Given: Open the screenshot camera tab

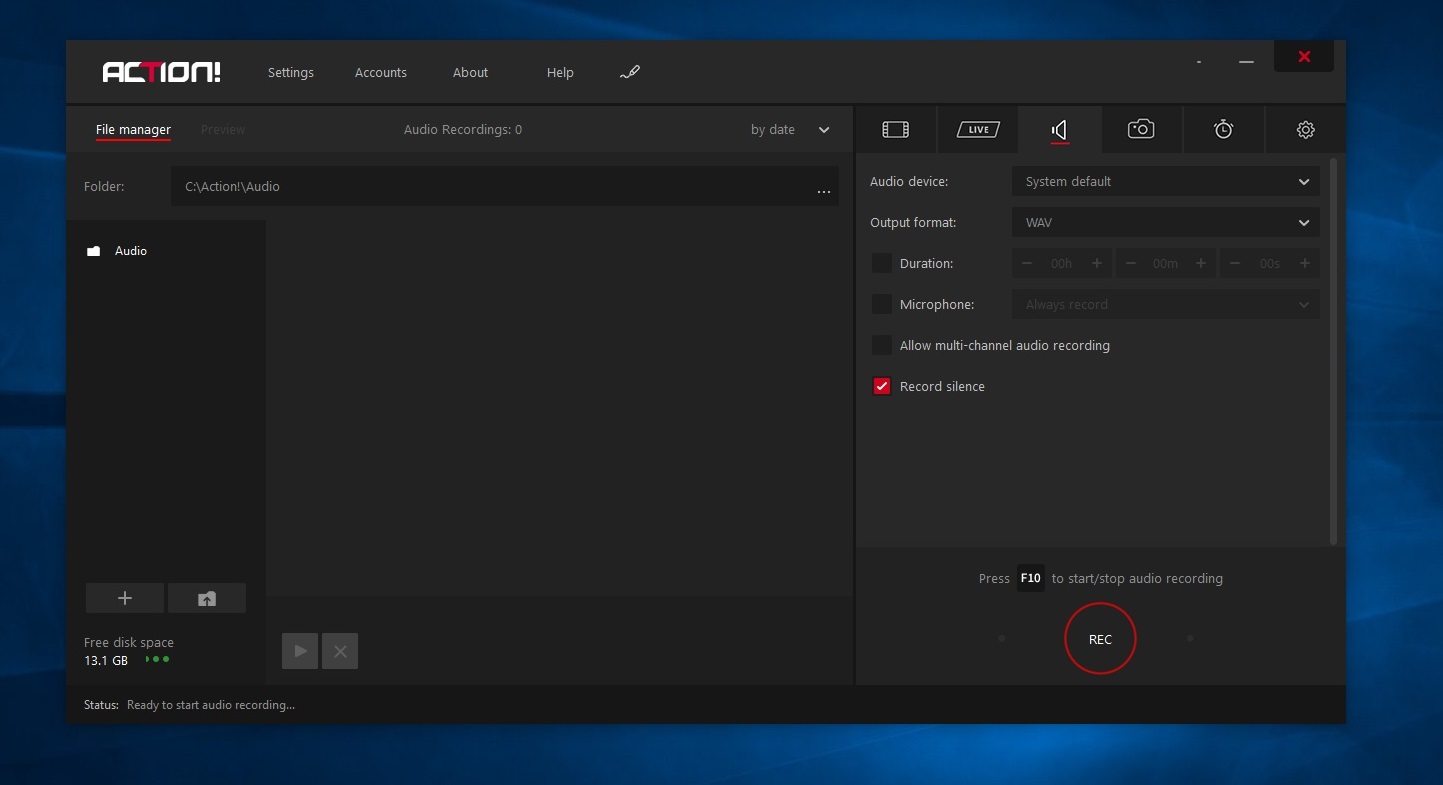Looking at the screenshot, I should tap(1141, 129).
